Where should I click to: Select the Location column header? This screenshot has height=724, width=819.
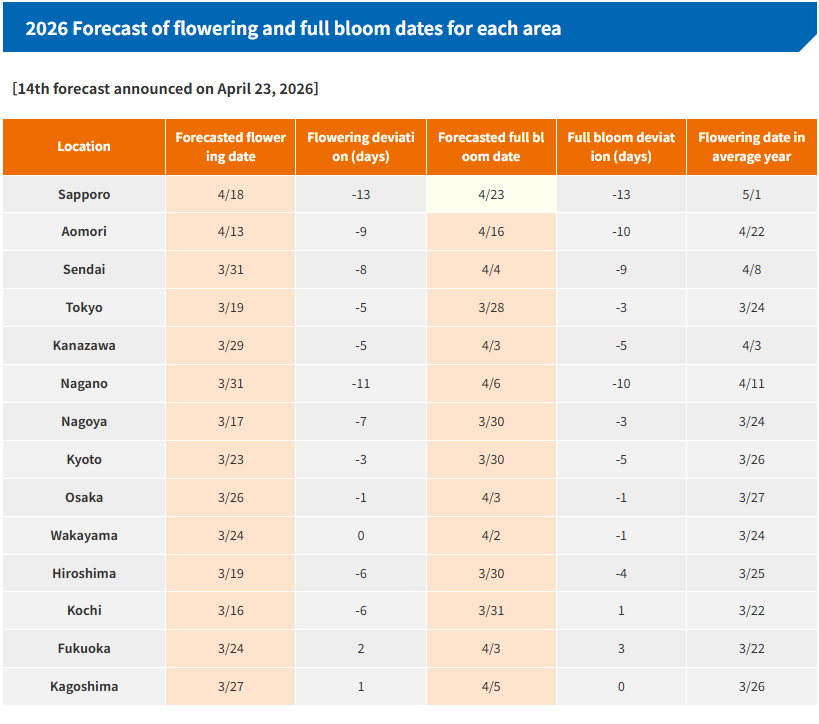click(x=84, y=147)
